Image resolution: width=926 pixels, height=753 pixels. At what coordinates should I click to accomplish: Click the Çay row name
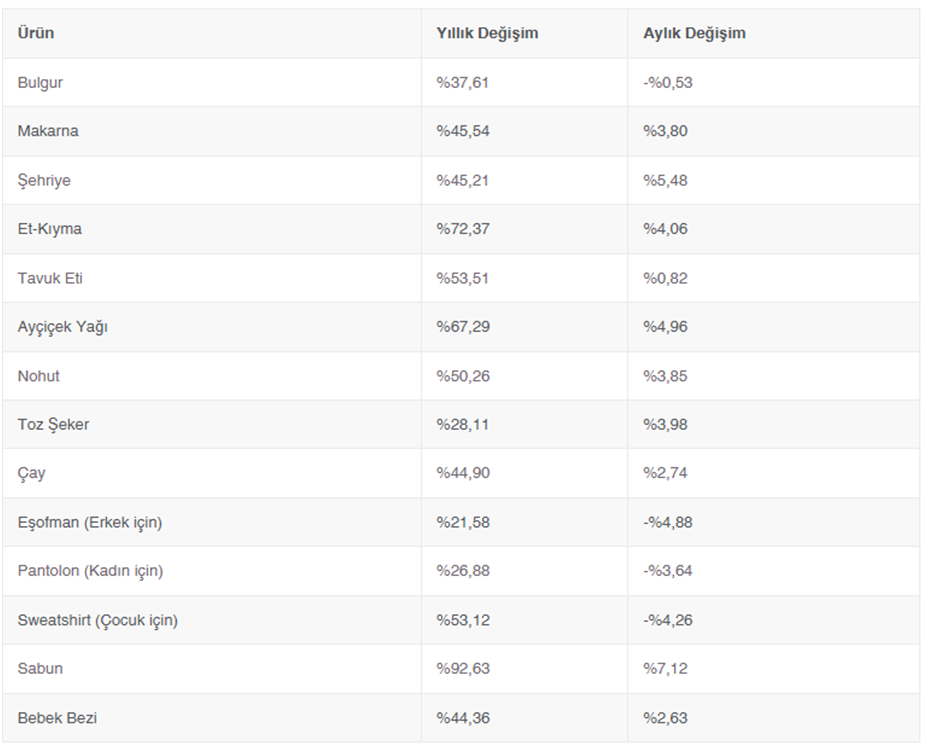31,473
